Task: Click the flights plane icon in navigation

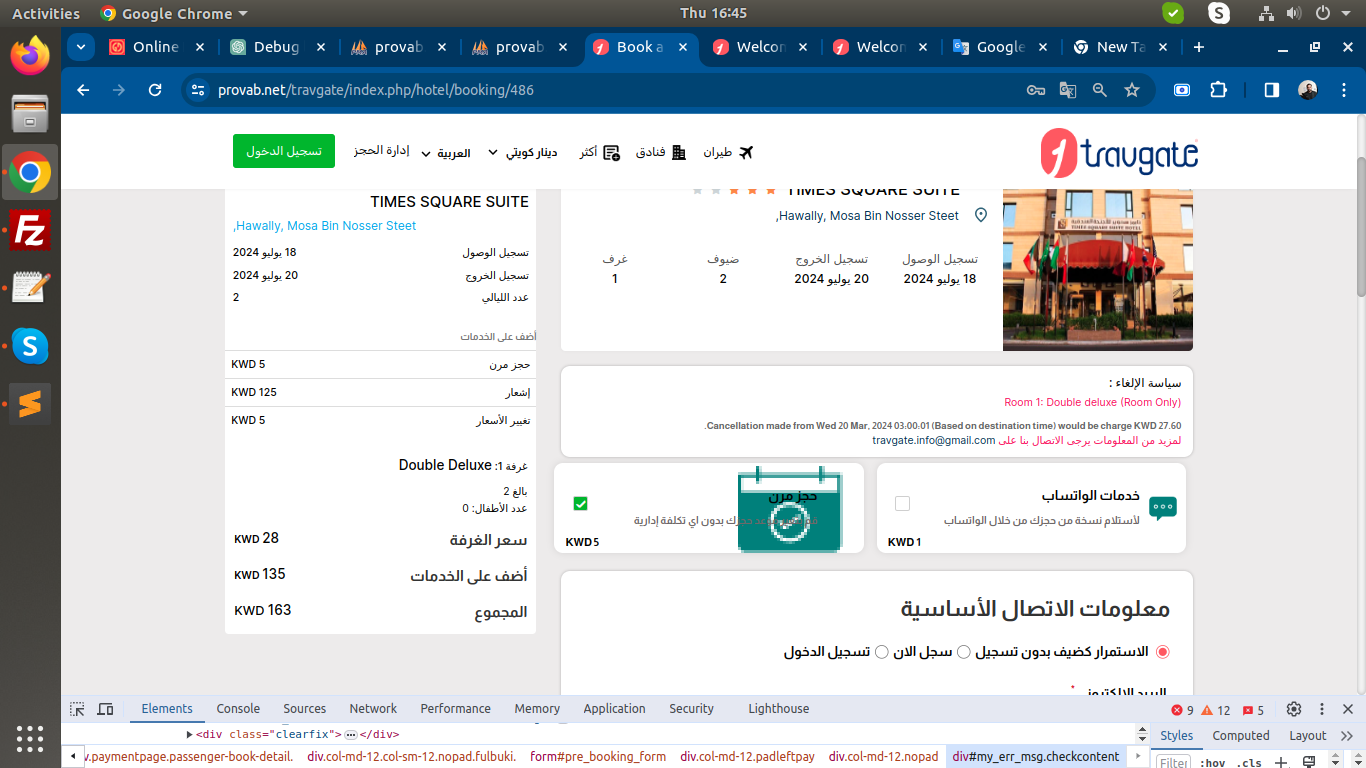Action: coord(744,153)
